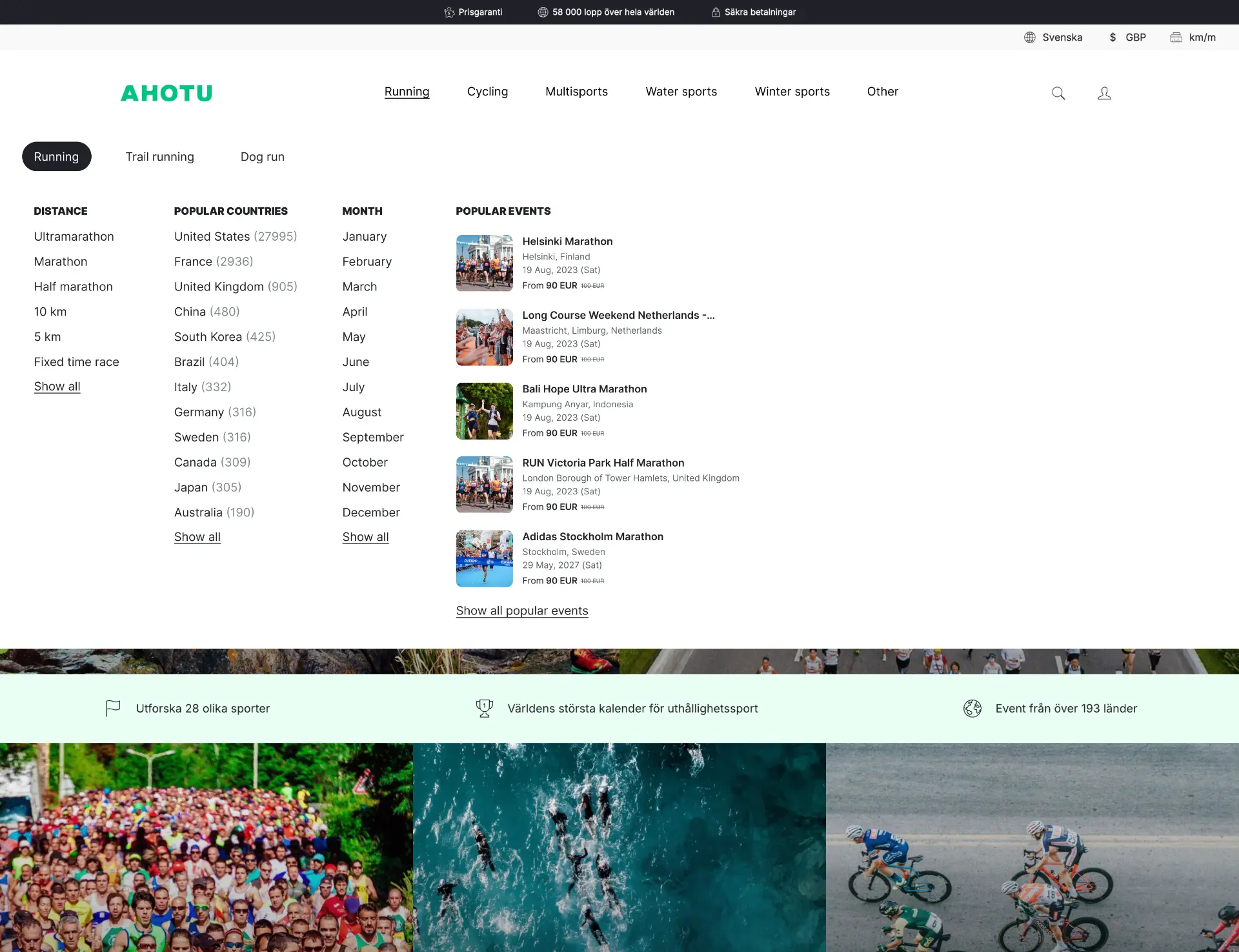Show all popular countries

coord(197,537)
